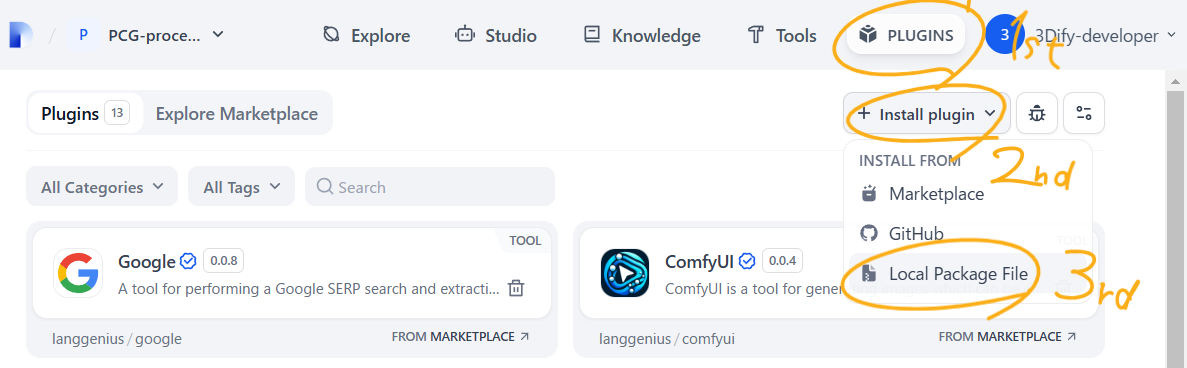
Task: Go to the Explore section
Action: [366, 36]
